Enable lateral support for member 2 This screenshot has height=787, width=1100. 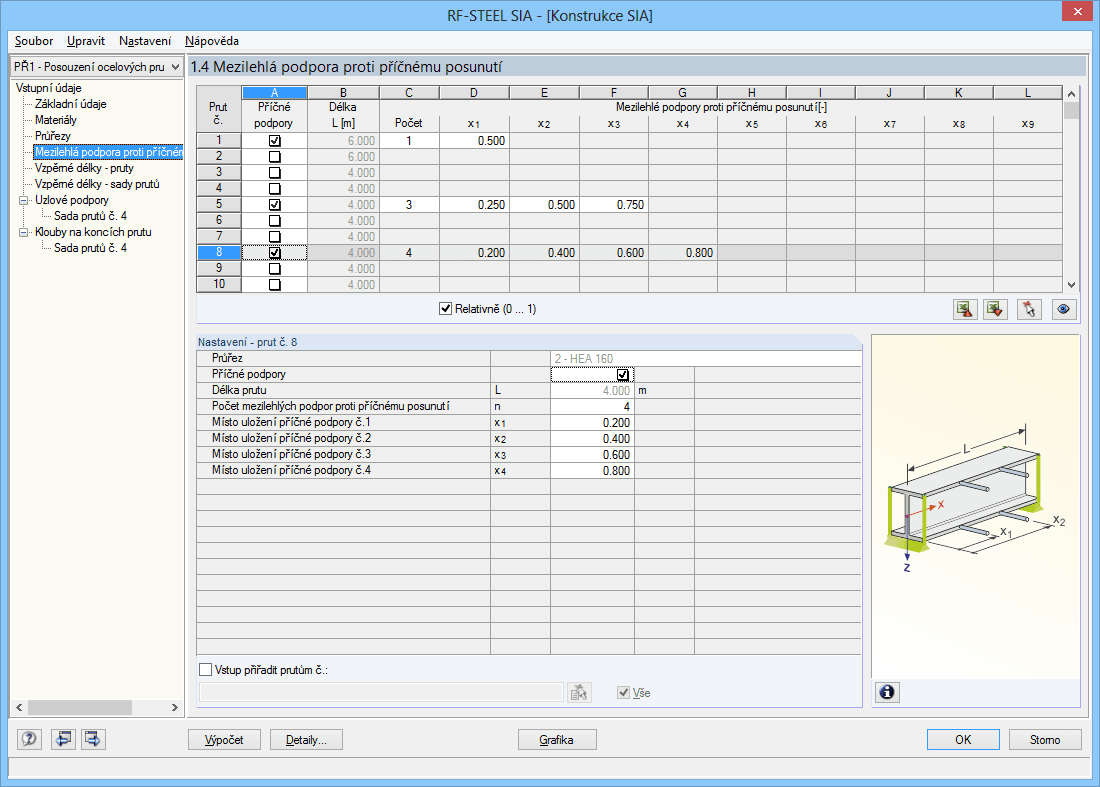274,157
